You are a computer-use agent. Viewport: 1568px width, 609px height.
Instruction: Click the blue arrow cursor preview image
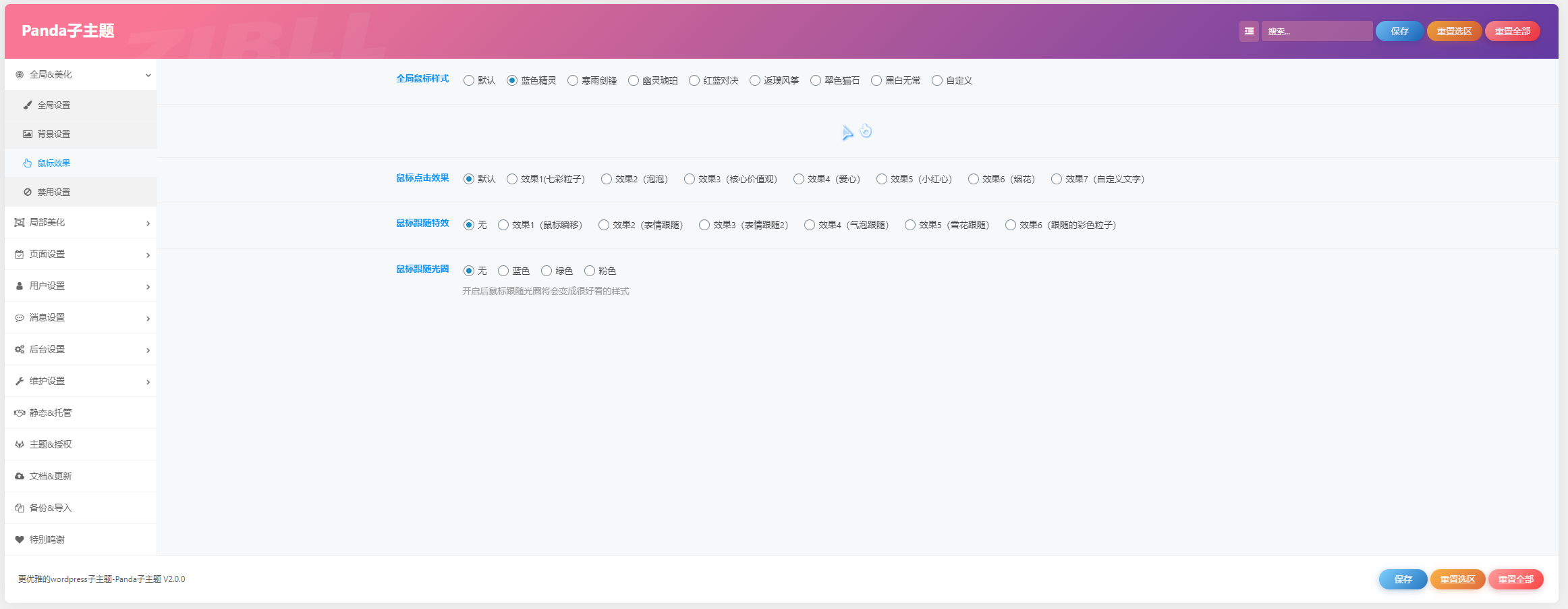click(847, 132)
